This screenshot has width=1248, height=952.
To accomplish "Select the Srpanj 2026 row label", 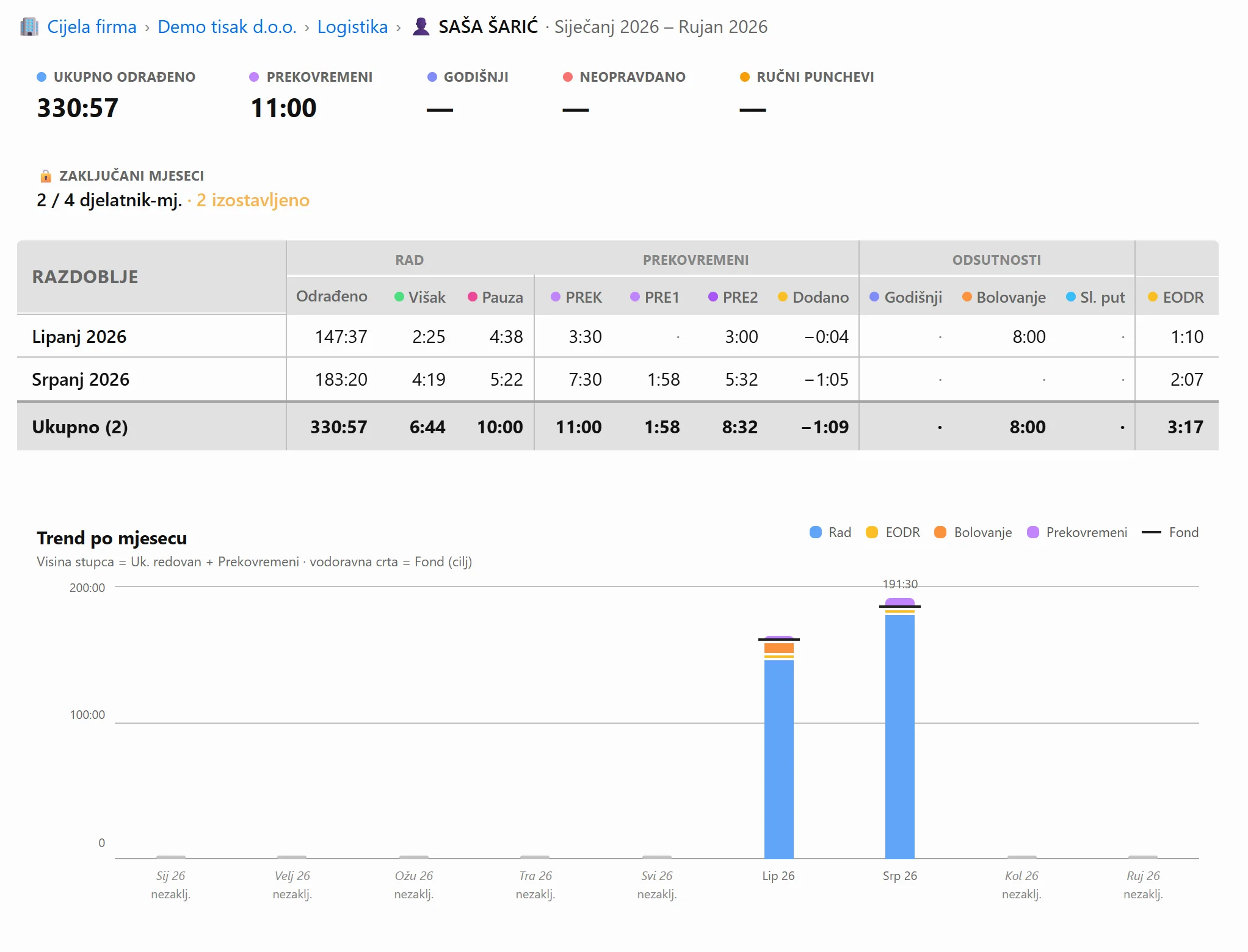I will 81,380.
